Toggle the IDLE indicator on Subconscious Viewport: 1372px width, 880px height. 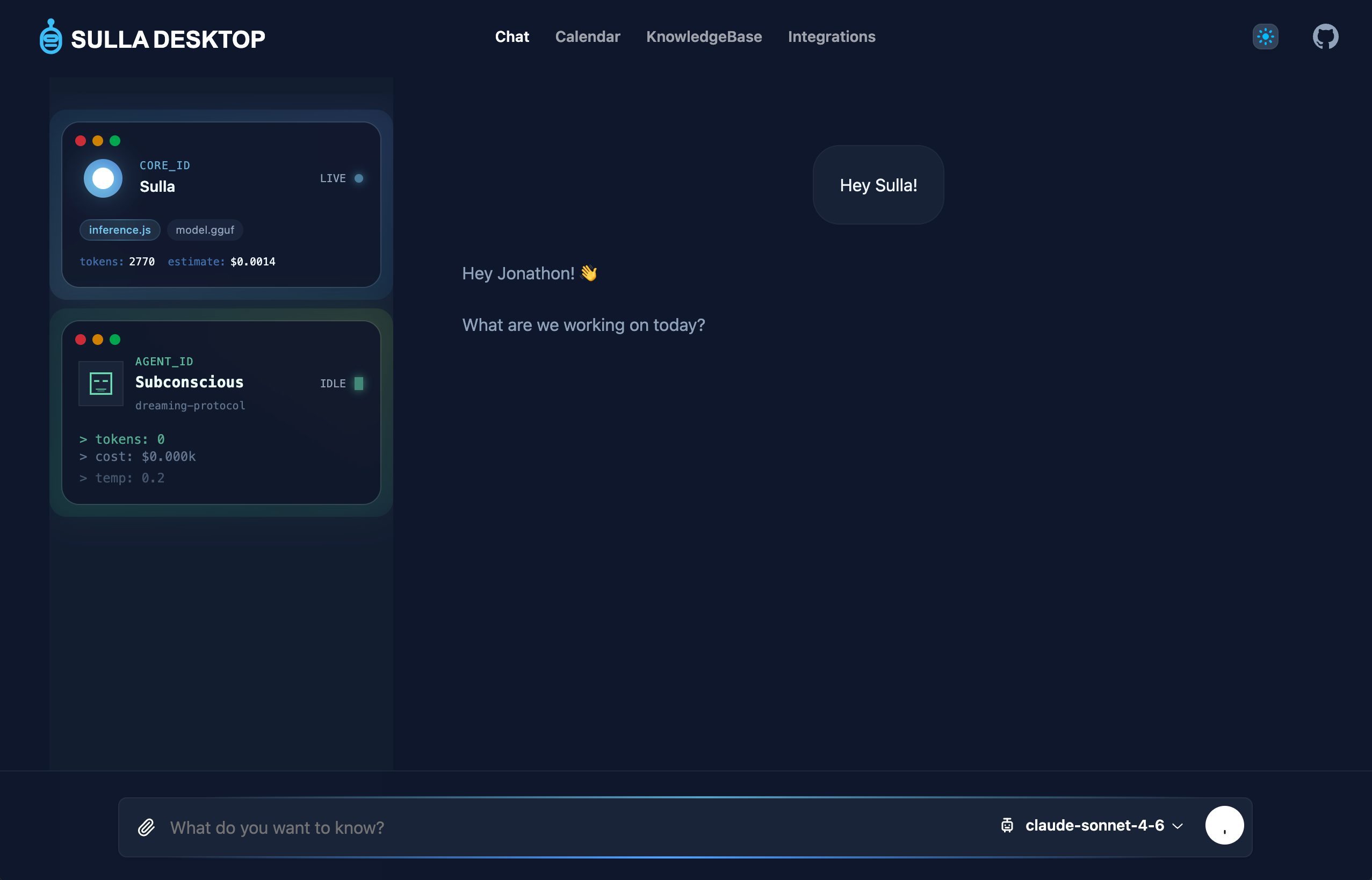[359, 384]
